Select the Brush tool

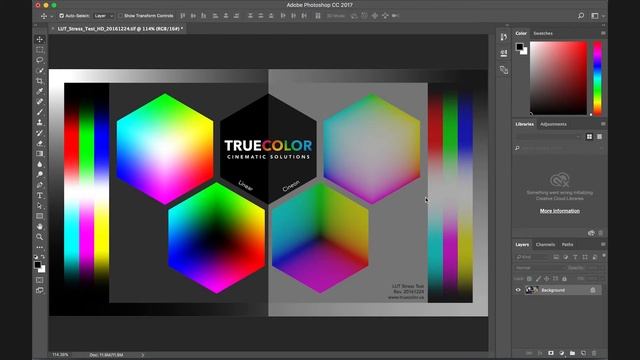[x=40, y=112]
